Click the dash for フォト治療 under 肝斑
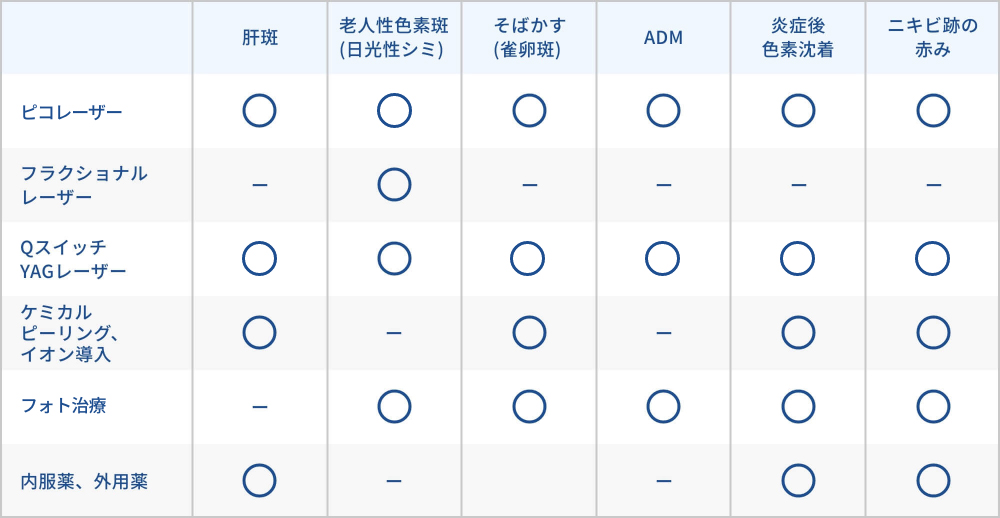 [259, 407]
